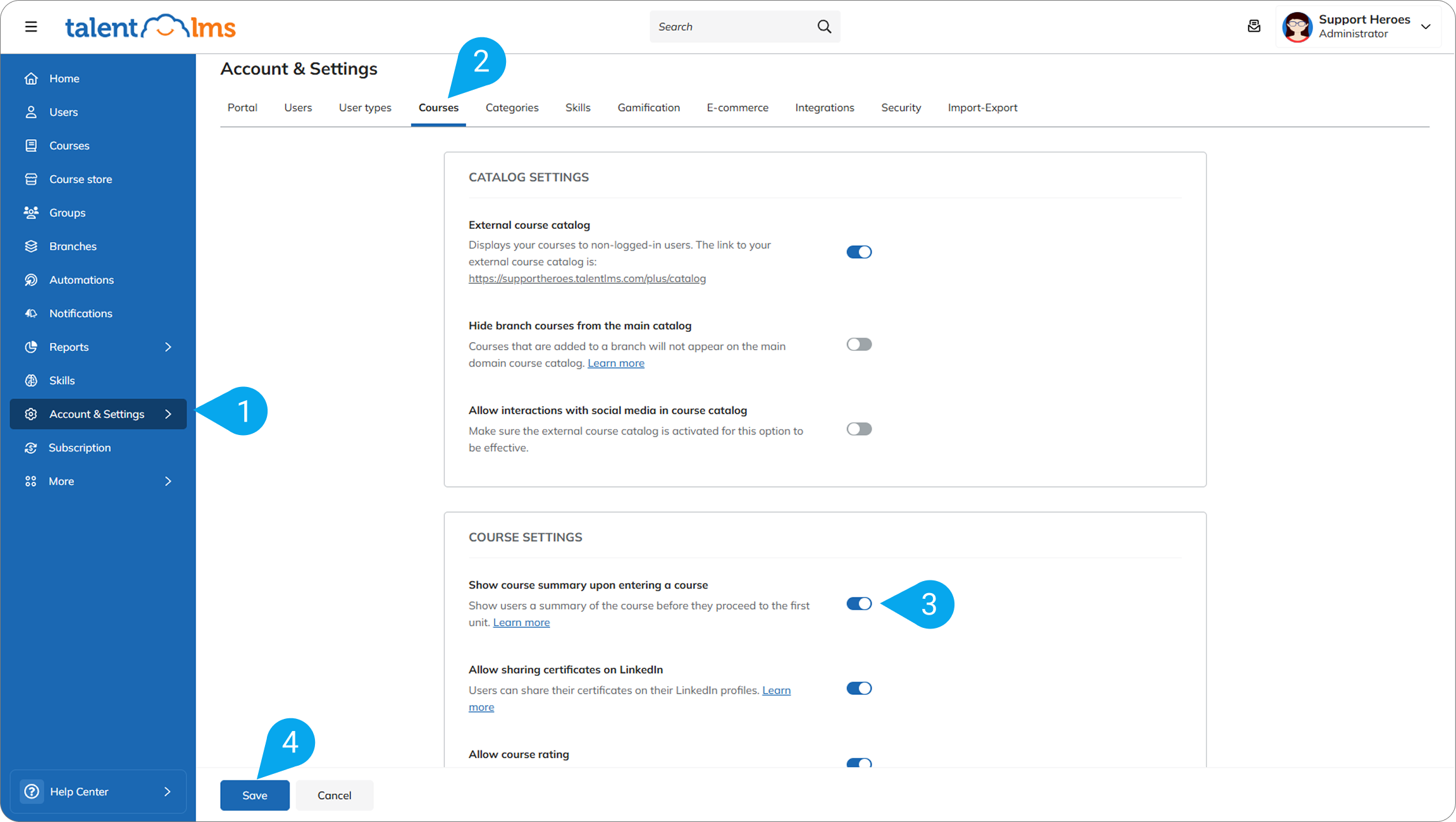Disable External course catalog toggle
1456x822 pixels.
click(859, 252)
